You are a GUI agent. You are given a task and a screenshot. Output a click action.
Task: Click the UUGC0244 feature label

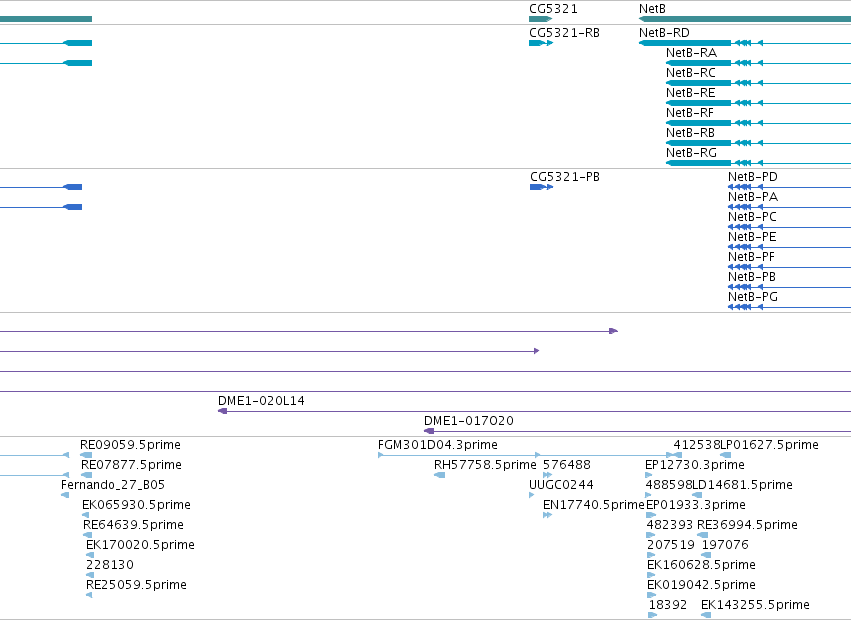(561, 485)
